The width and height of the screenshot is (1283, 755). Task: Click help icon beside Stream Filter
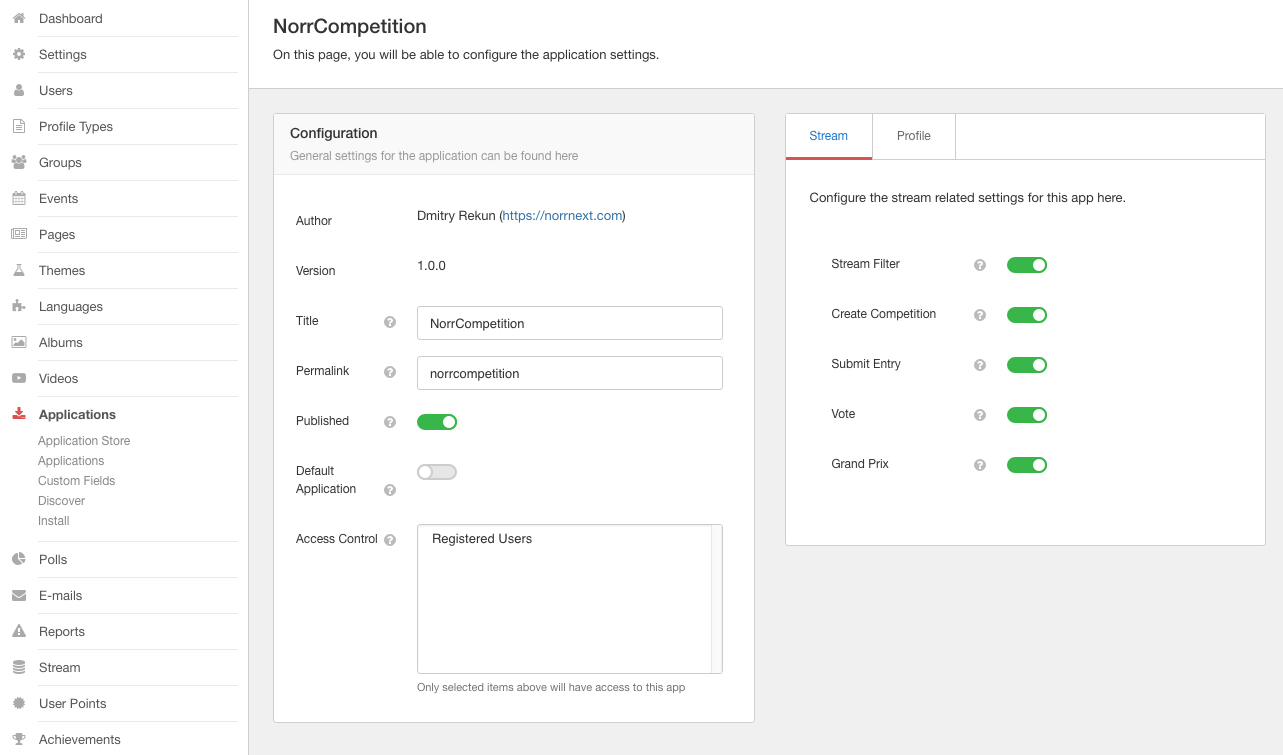980,265
